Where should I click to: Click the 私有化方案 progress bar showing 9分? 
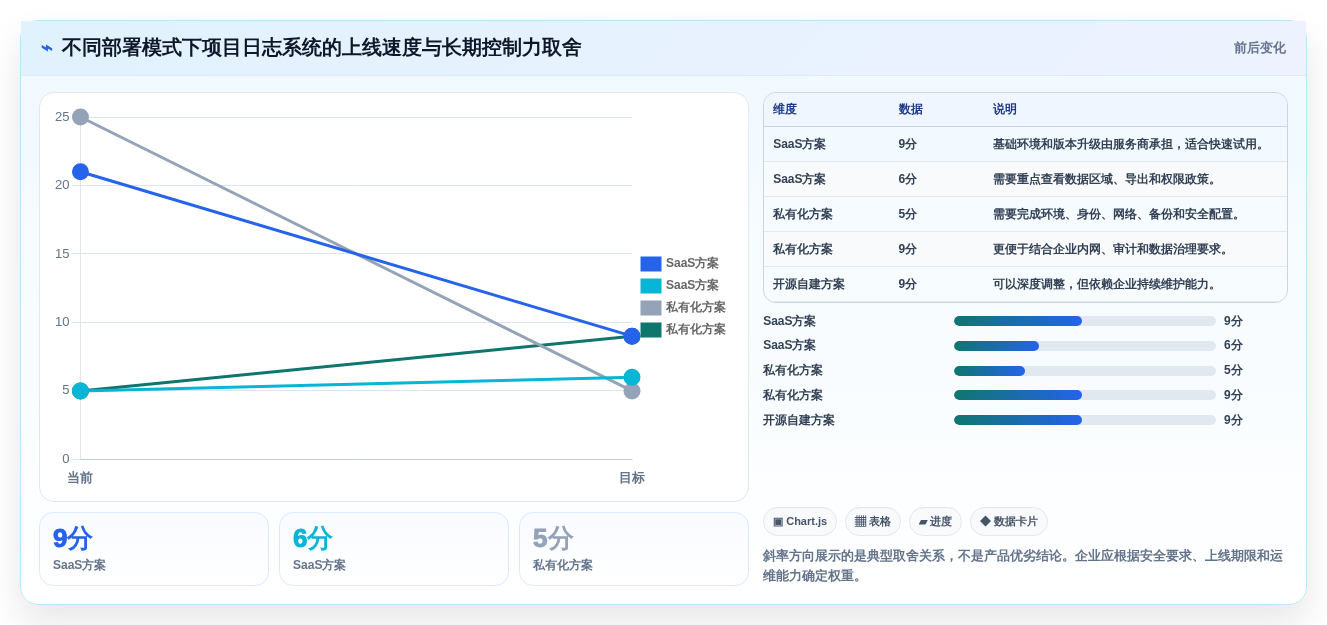click(x=1085, y=395)
